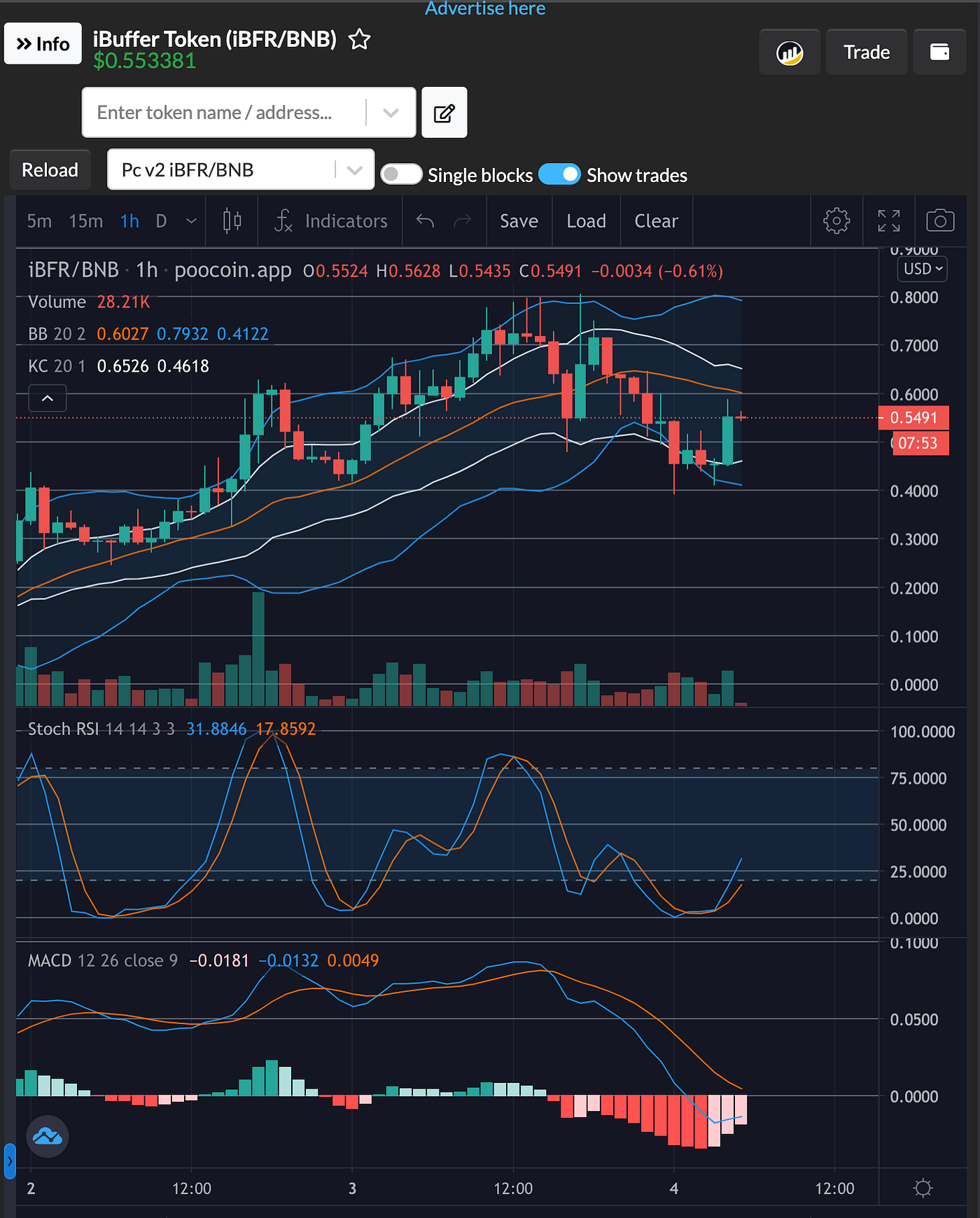This screenshot has width=980, height=1218.
Task: Toggle Single blocks switch
Action: (401, 174)
